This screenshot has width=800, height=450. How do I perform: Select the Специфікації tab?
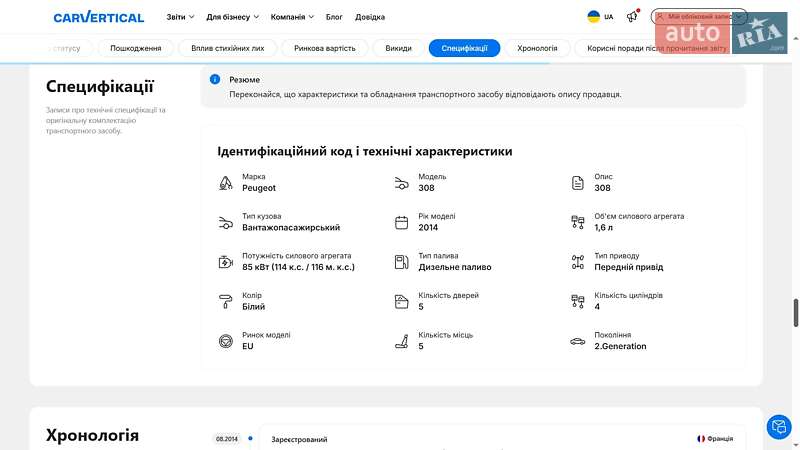coord(464,48)
